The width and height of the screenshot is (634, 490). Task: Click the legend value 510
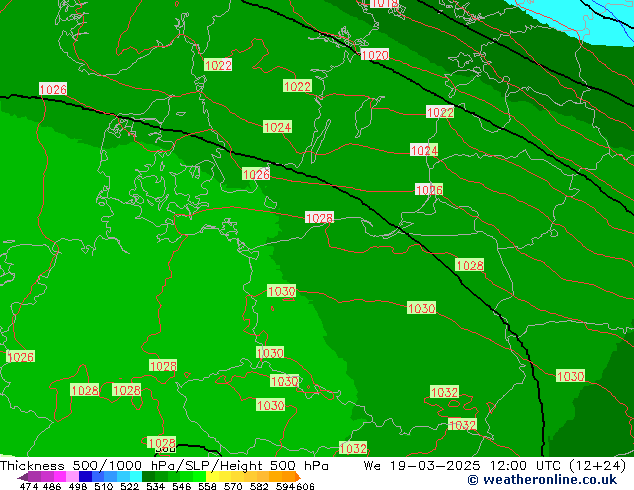(102, 486)
